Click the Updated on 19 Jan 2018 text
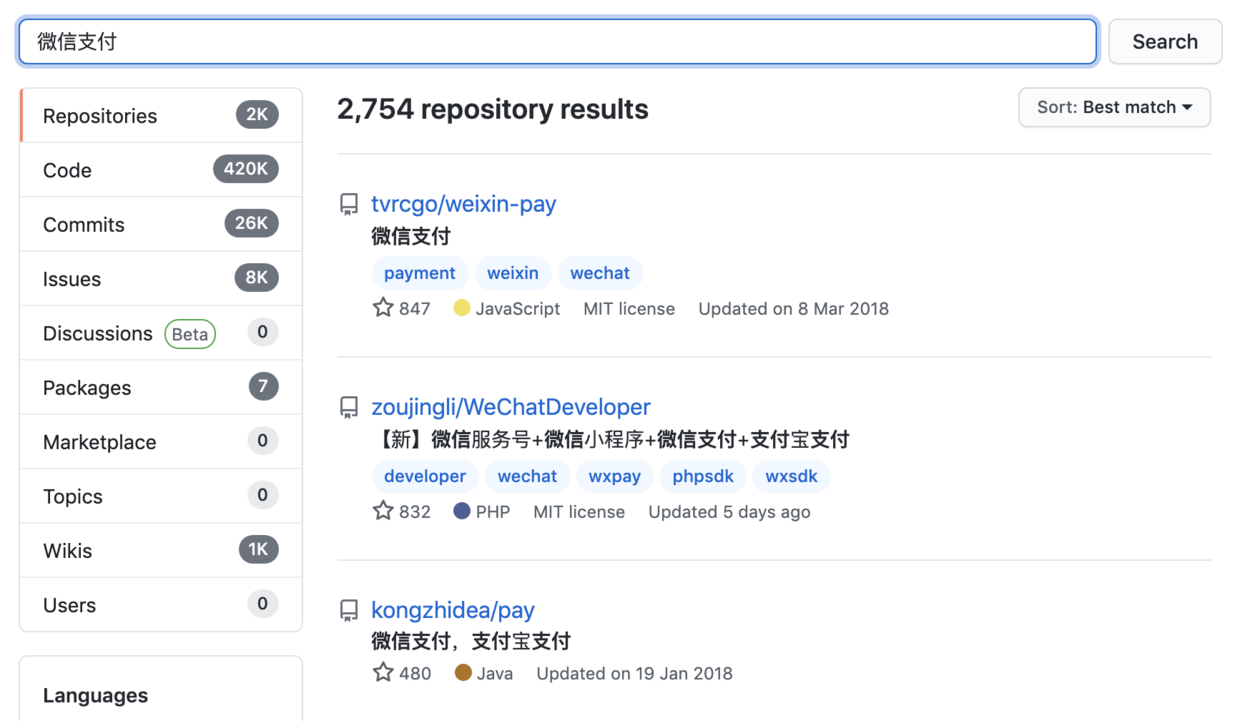 pyautogui.click(x=634, y=674)
